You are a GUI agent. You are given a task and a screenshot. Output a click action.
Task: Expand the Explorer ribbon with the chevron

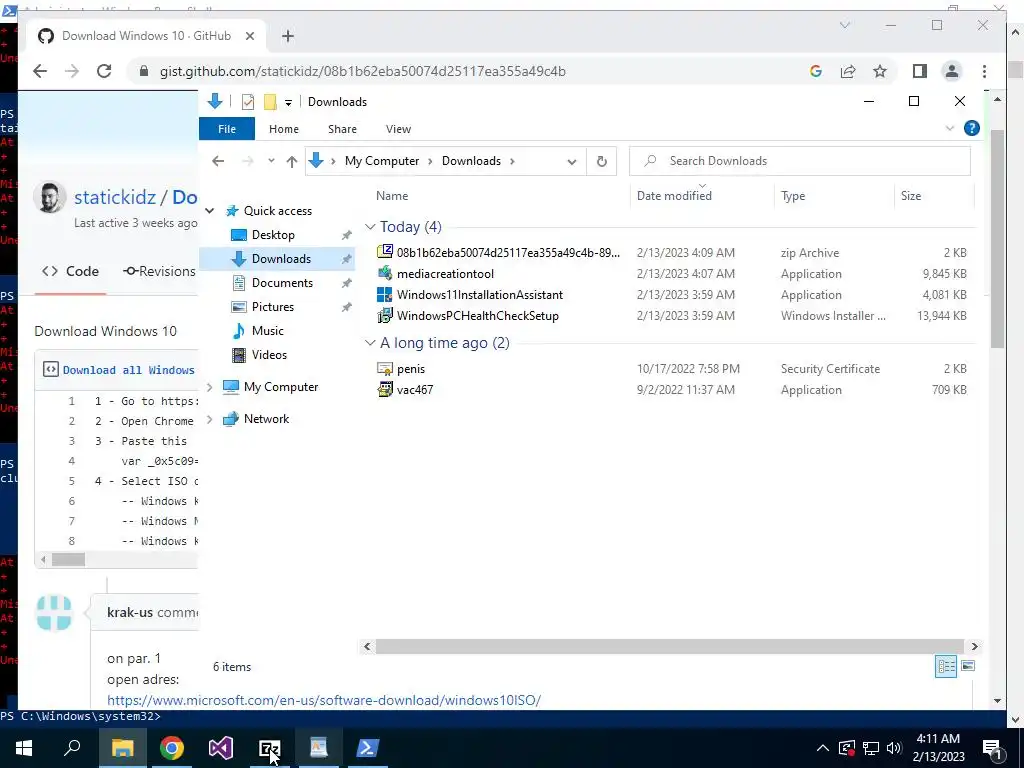[x=950, y=128]
